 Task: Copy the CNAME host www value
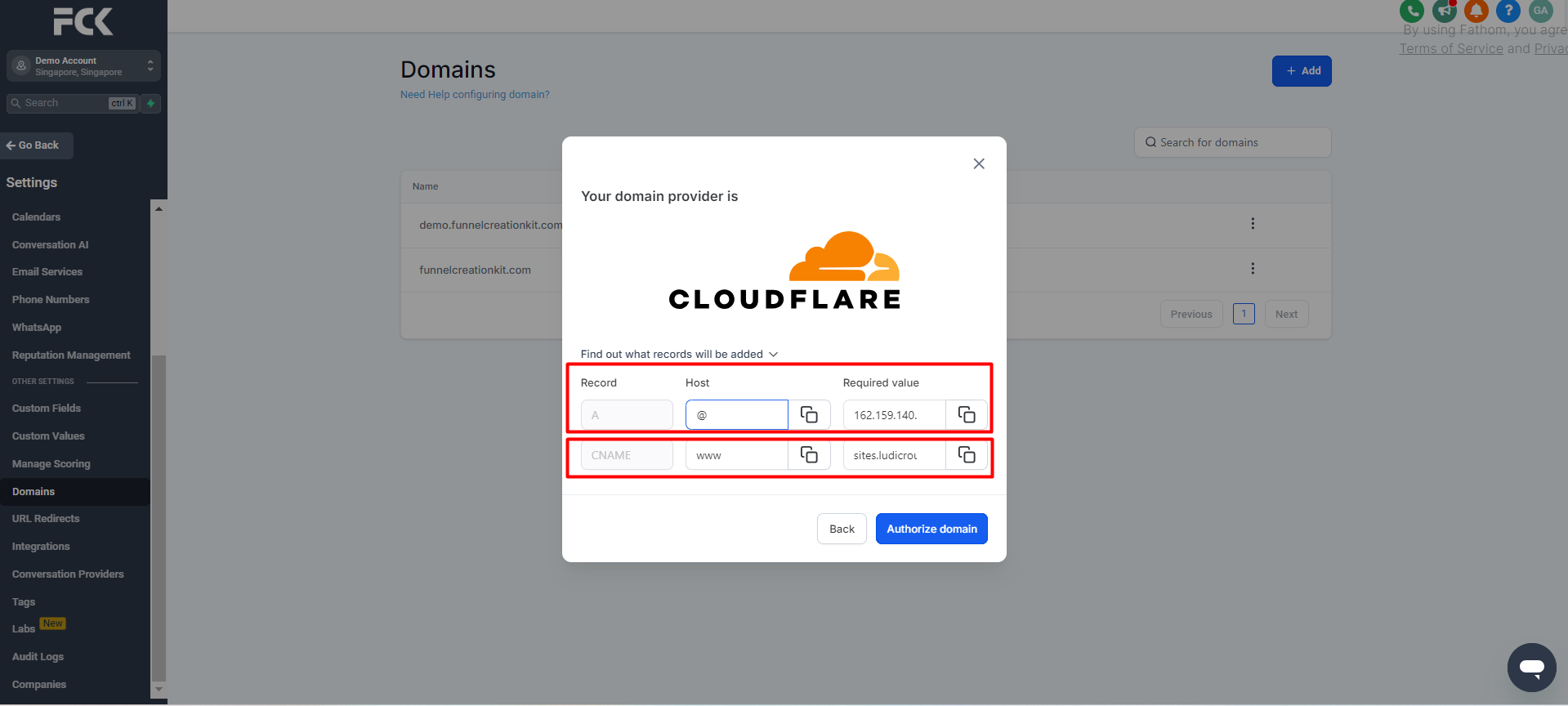[809, 455]
